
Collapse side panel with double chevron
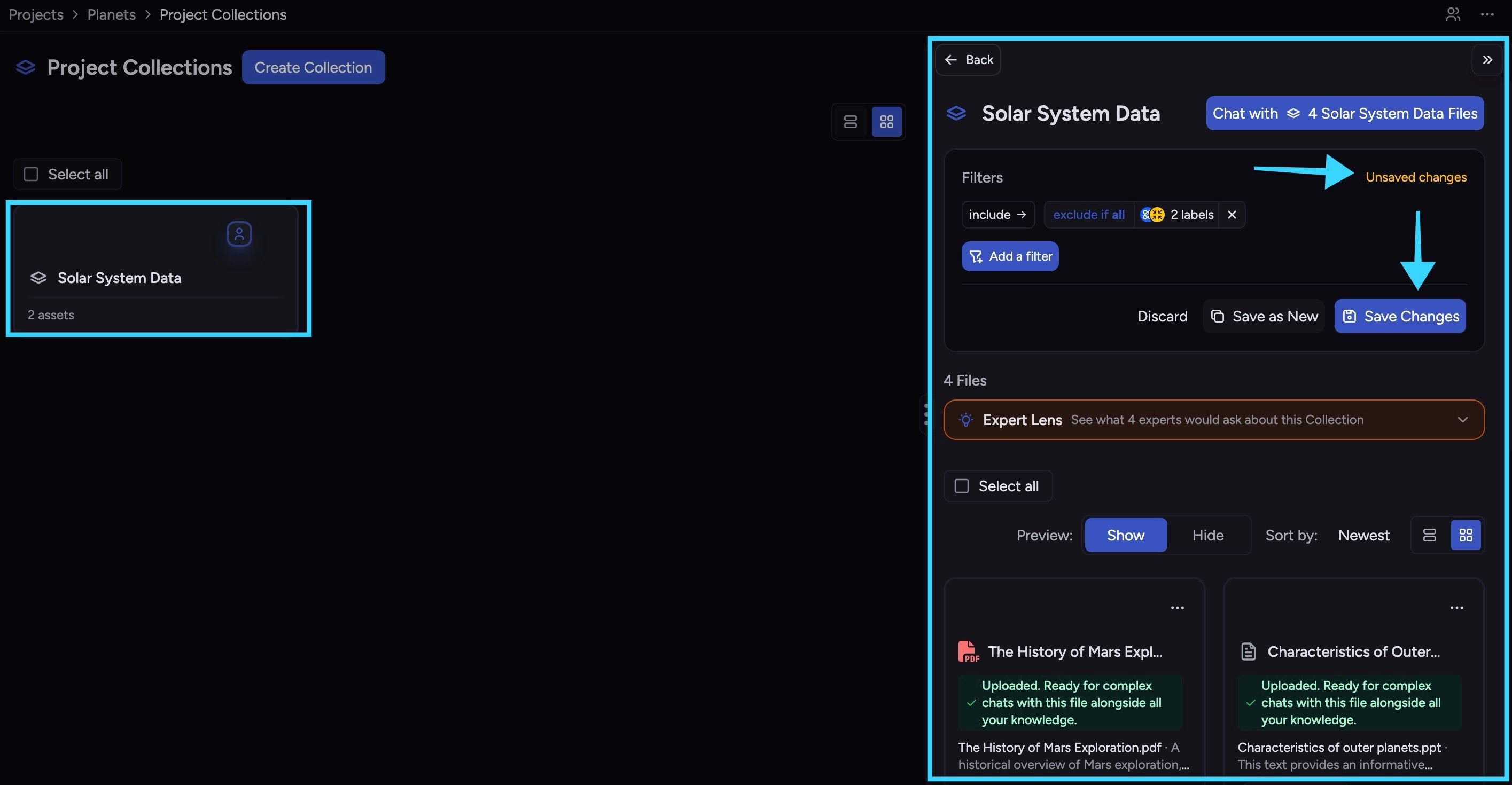[x=1487, y=60]
